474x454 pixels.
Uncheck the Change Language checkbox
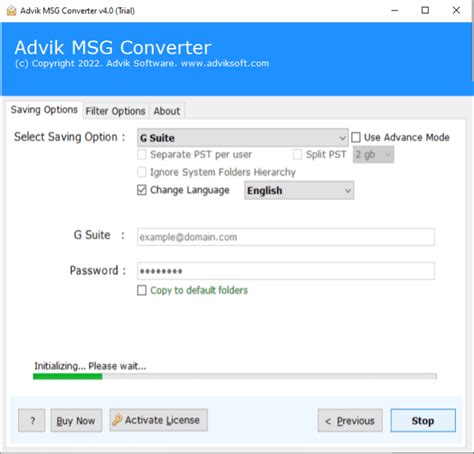[142, 190]
